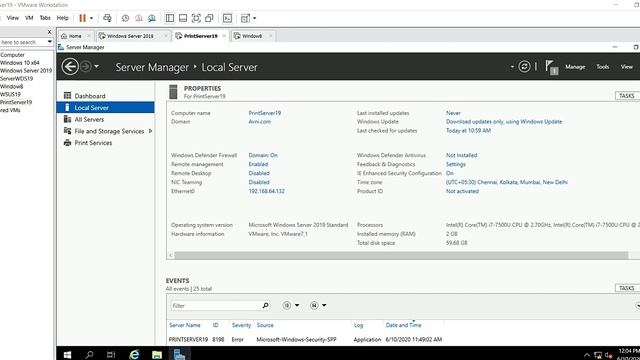Sort events by the Severity column

click(241, 325)
